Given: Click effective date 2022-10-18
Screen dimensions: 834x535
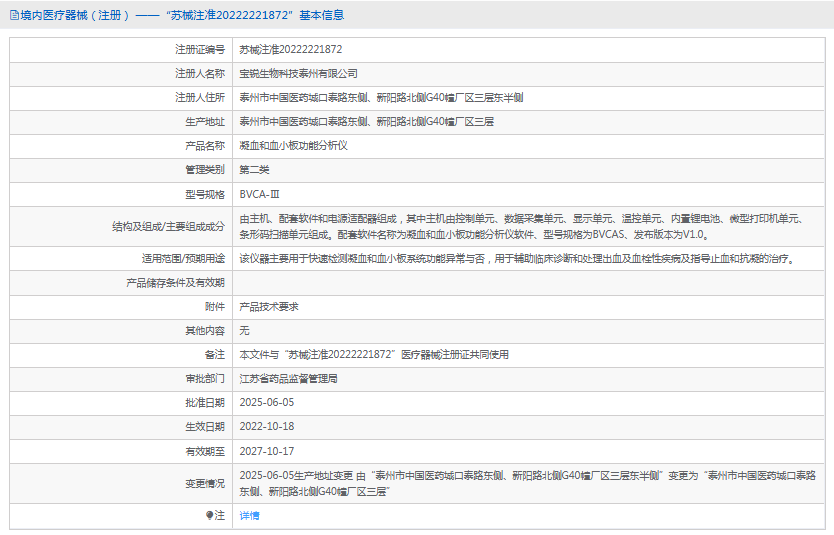Looking at the screenshot, I should 266,427.
